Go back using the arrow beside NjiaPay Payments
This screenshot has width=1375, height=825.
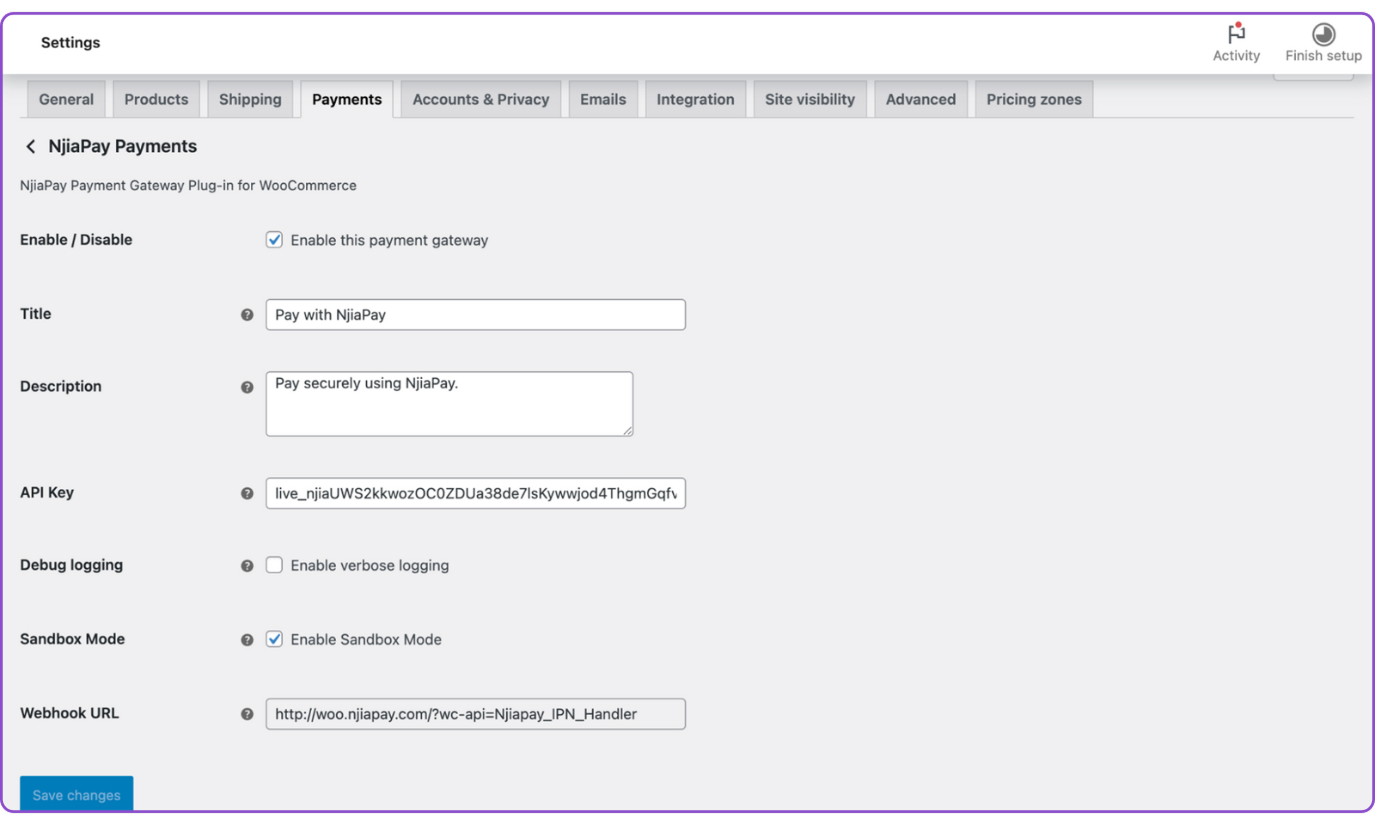(30, 147)
